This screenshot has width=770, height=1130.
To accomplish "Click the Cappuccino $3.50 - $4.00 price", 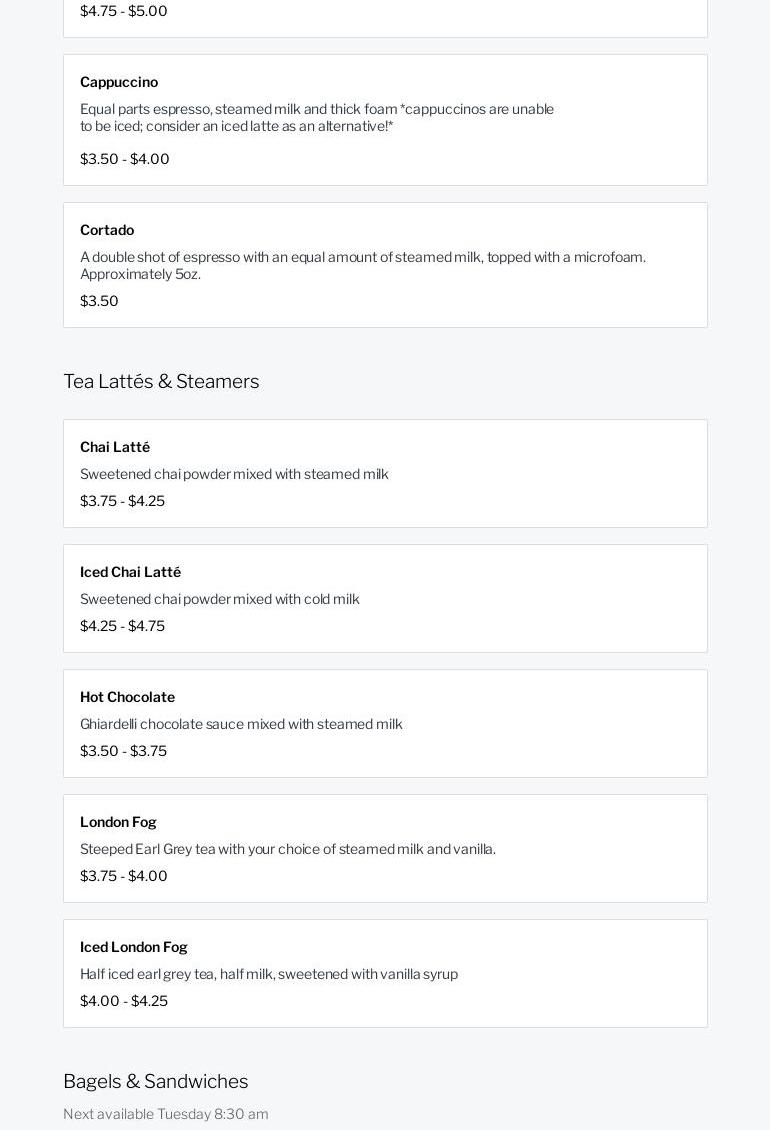I will (x=125, y=159).
